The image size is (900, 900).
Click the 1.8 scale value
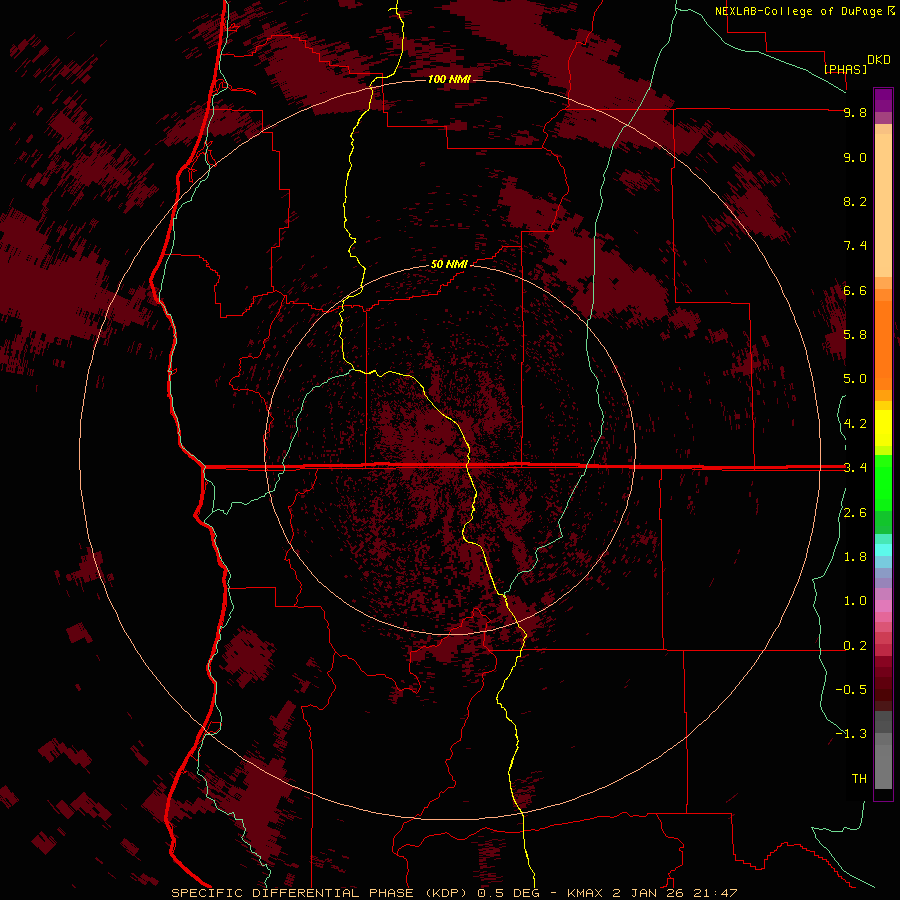coord(855,557)
